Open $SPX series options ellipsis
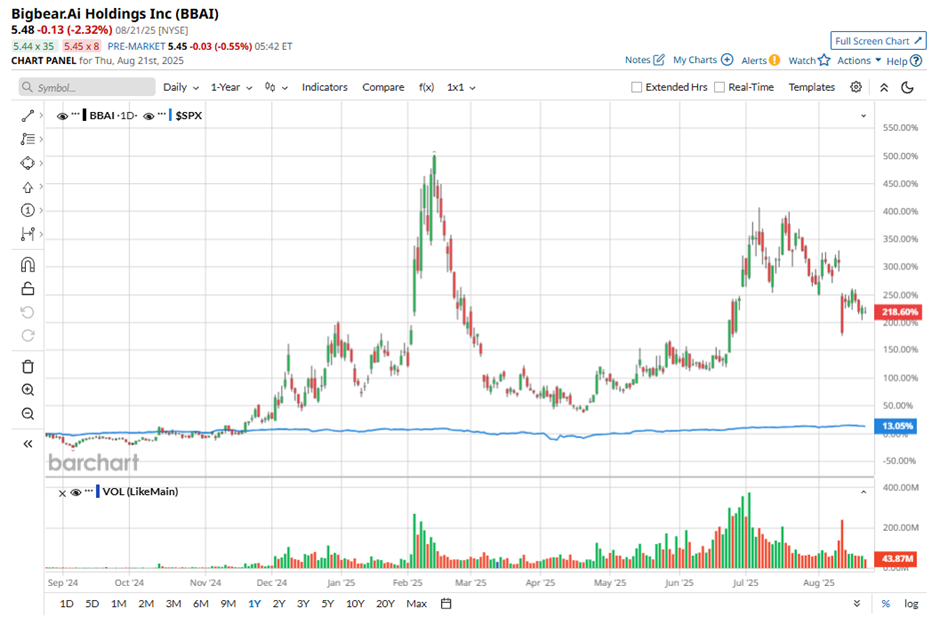This screenshot has width=940, height=625. [x=162, y=114]
